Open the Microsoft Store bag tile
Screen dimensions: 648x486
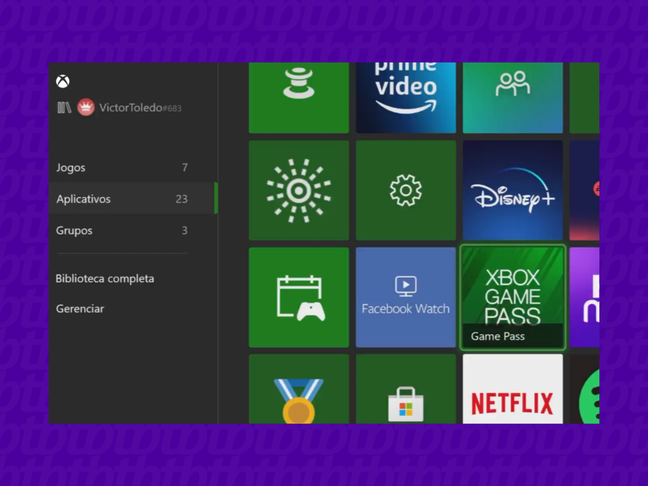click(406, 389)
